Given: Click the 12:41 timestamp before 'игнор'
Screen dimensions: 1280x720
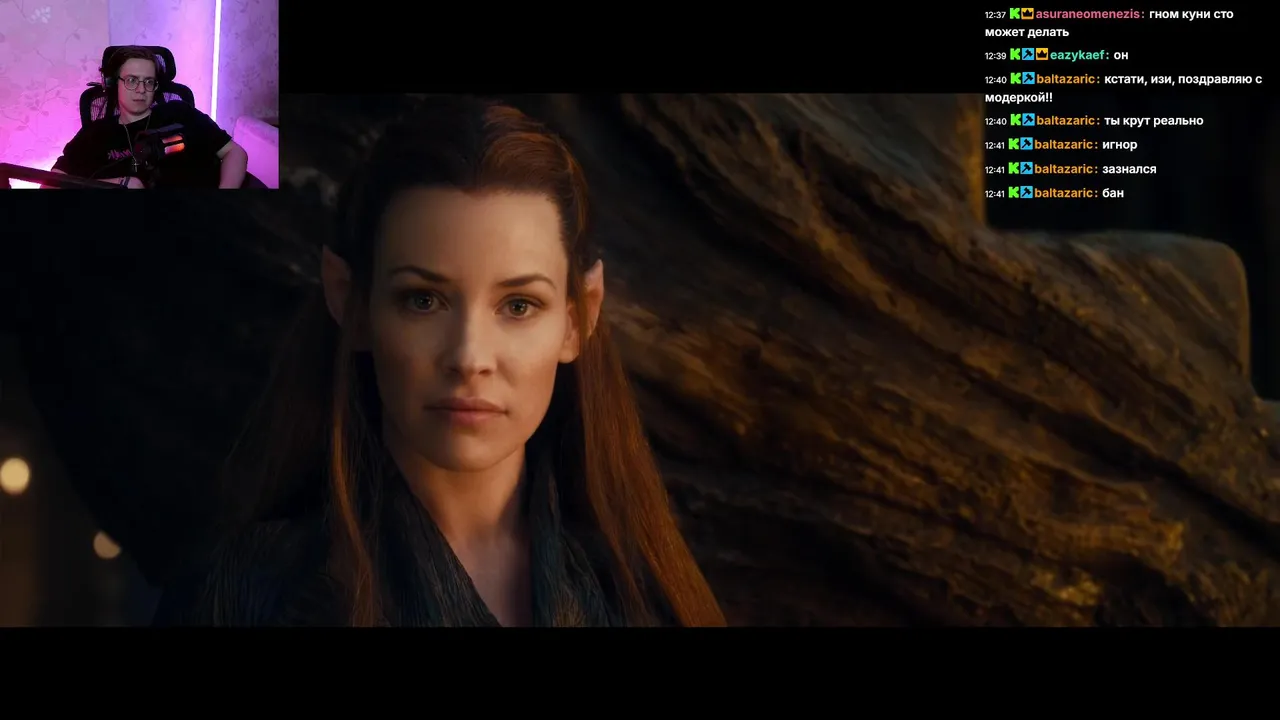Looking at the screenshot, I should [x=995, y=146].
